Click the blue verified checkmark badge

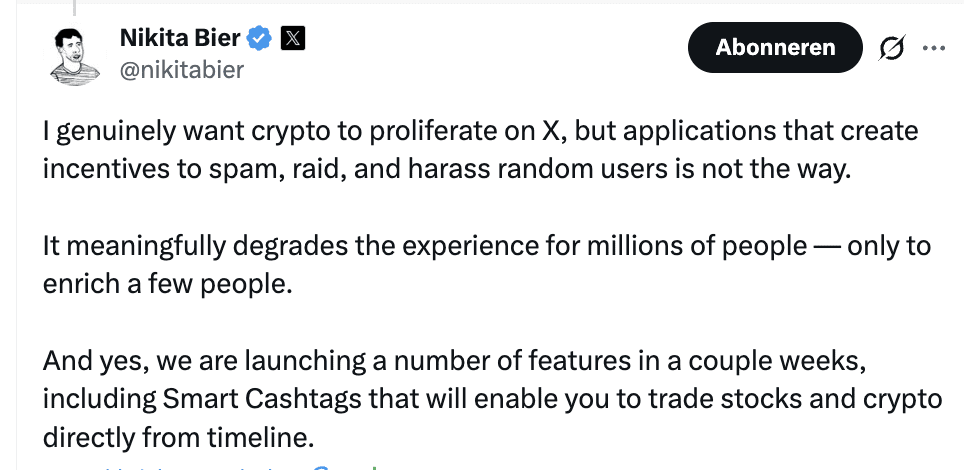(261, 39)
